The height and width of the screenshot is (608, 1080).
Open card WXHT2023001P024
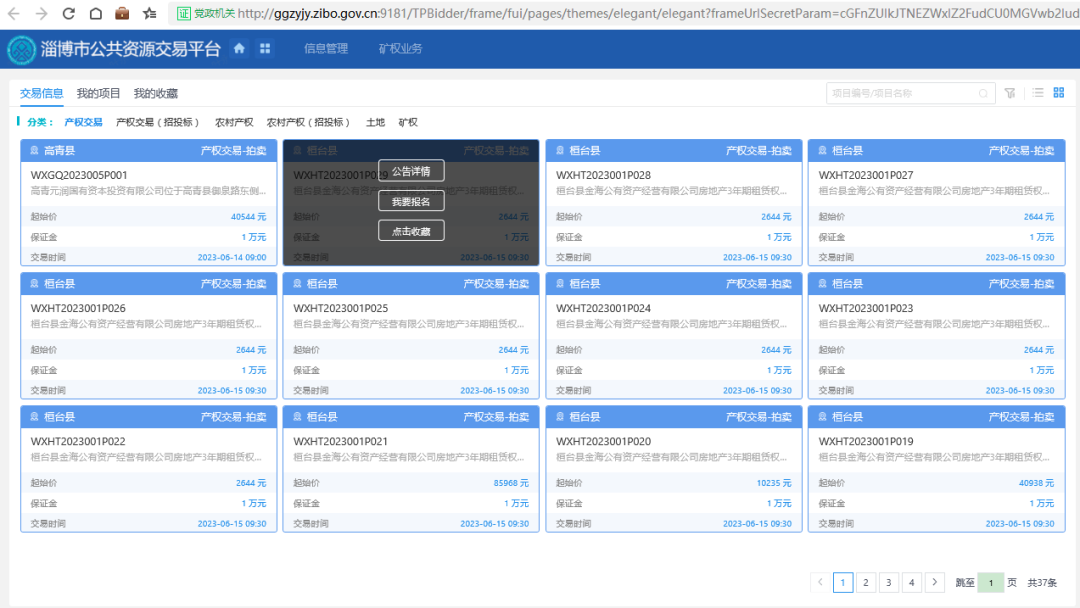[x=674, y=335]
